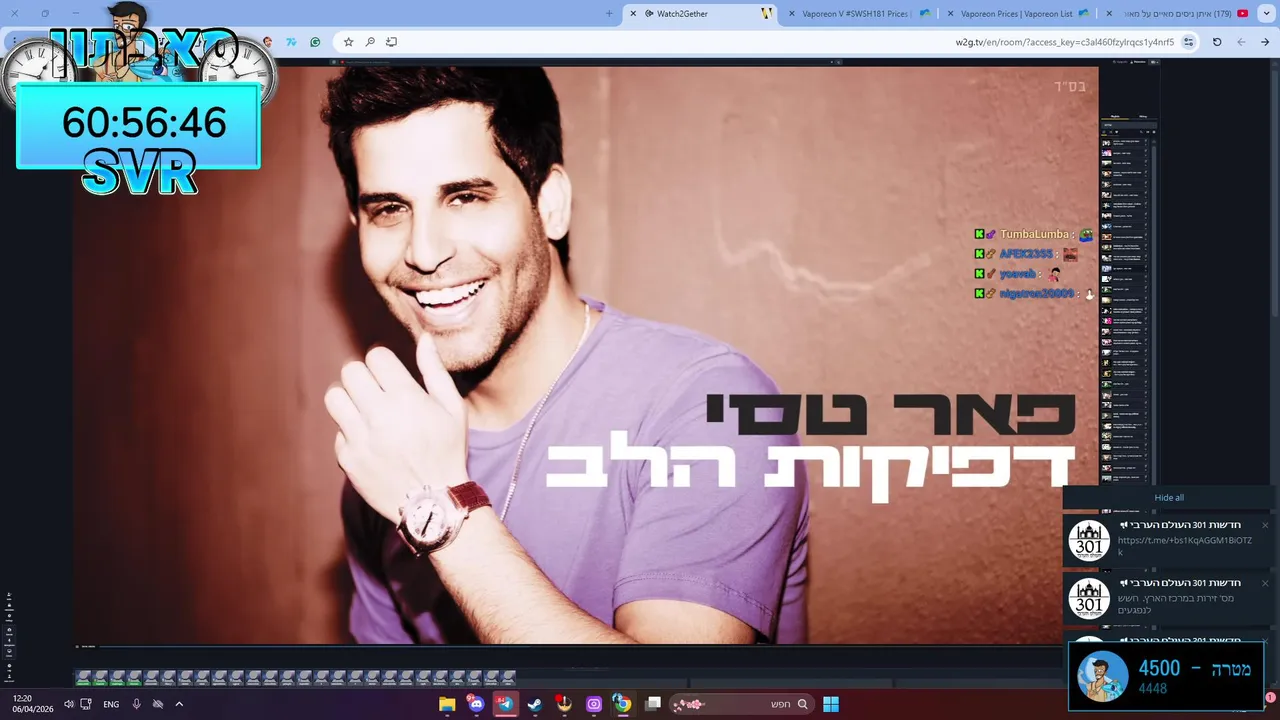
Task: Open the display/network tray icon
Action: coord(86,704)
